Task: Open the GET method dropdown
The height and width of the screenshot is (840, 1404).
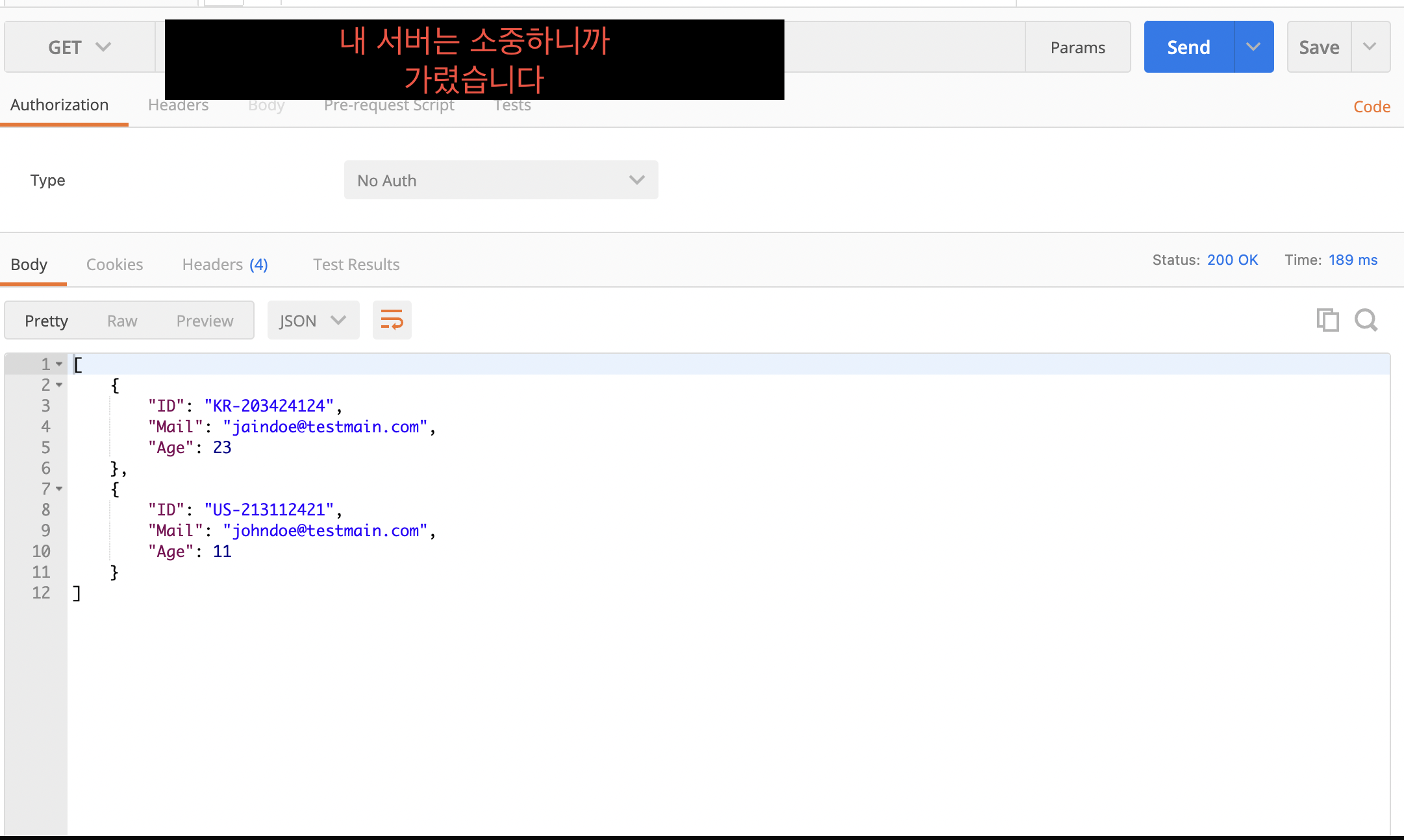Action: tap(79, 47)
